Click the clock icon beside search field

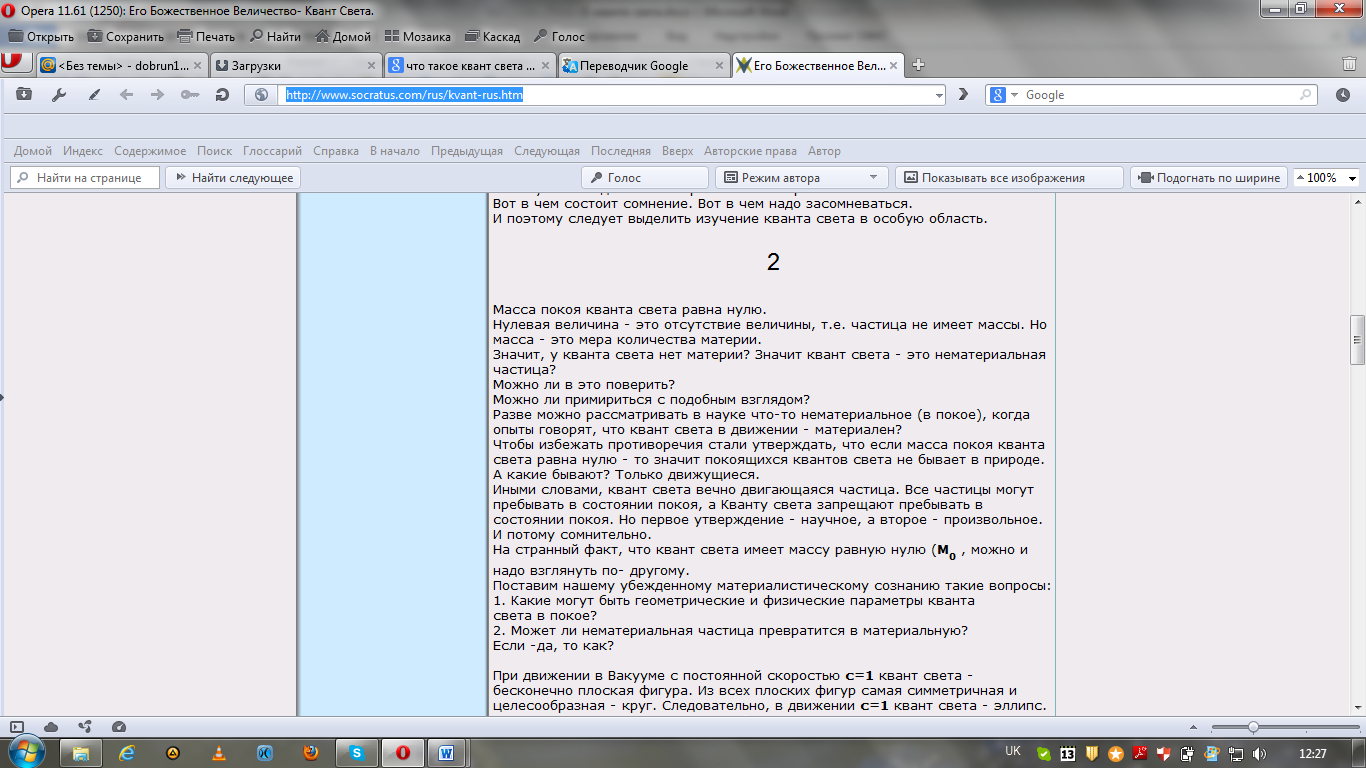click(1342, 95)
